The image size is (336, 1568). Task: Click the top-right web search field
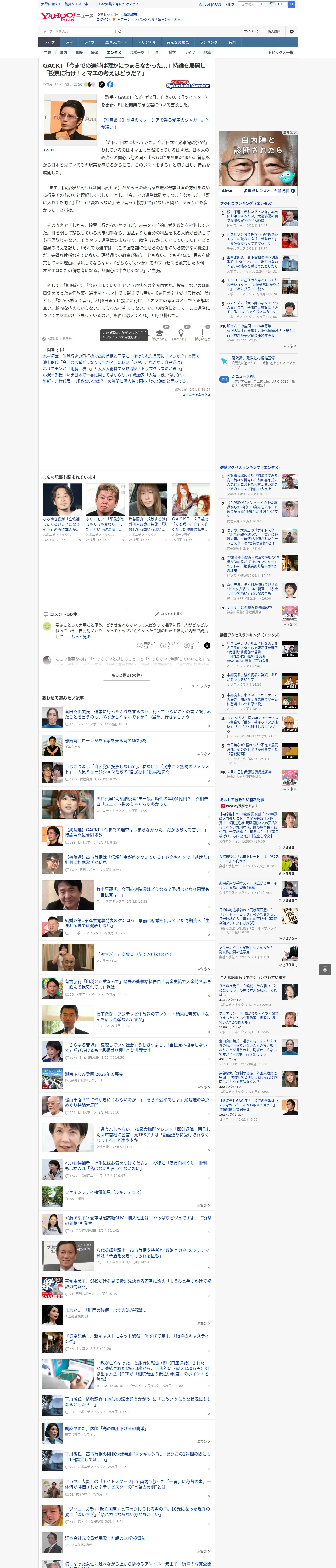point(248,4)
